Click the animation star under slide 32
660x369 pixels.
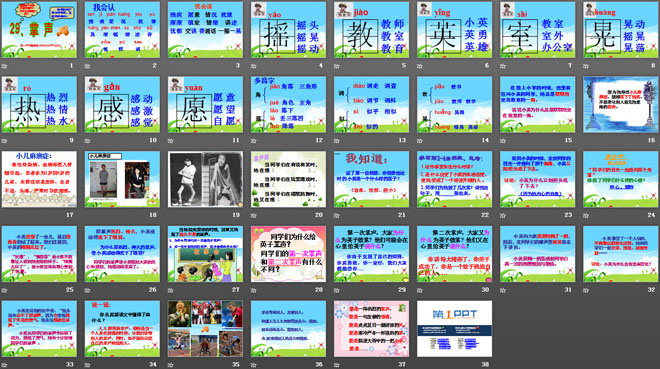pyautogui.click(x=586, y=290)
